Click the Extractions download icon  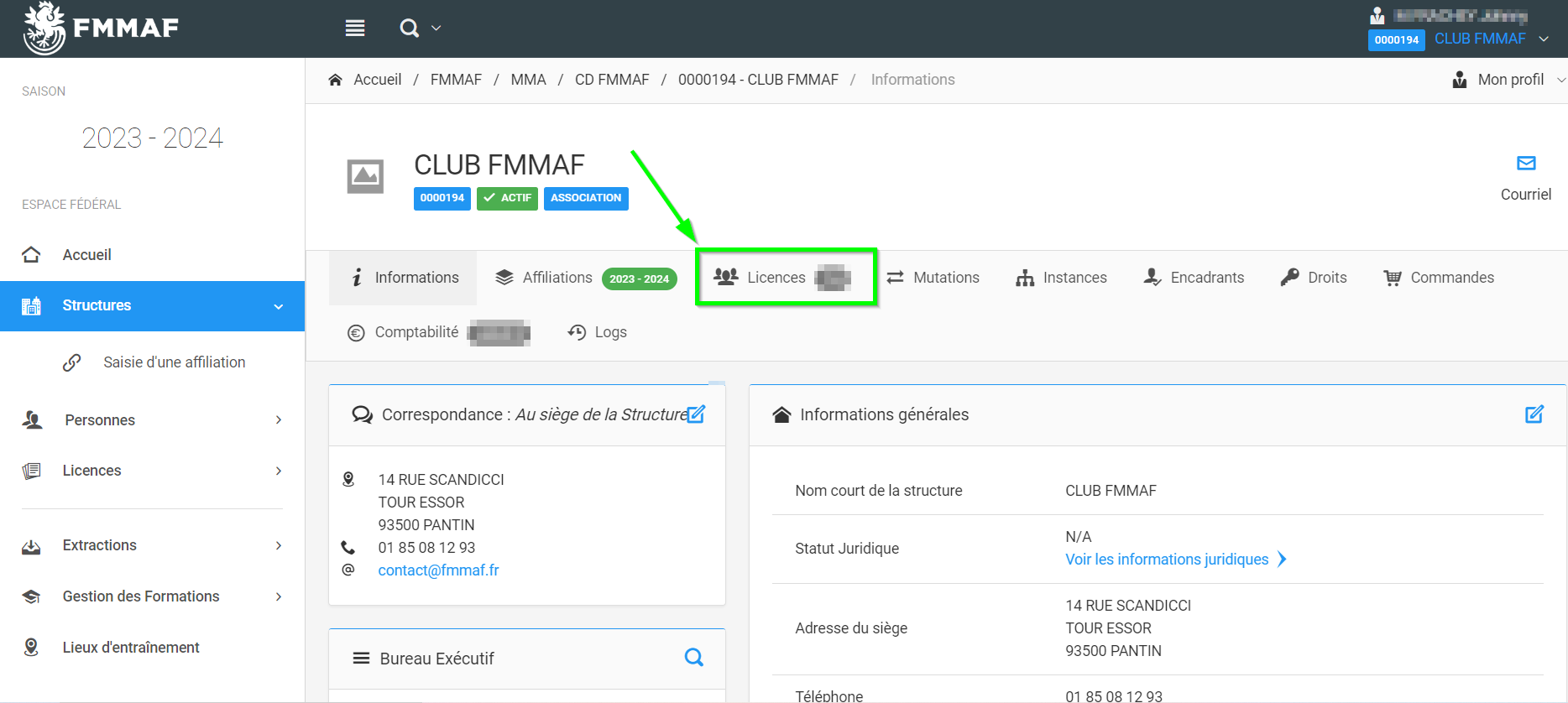[31, 546]
